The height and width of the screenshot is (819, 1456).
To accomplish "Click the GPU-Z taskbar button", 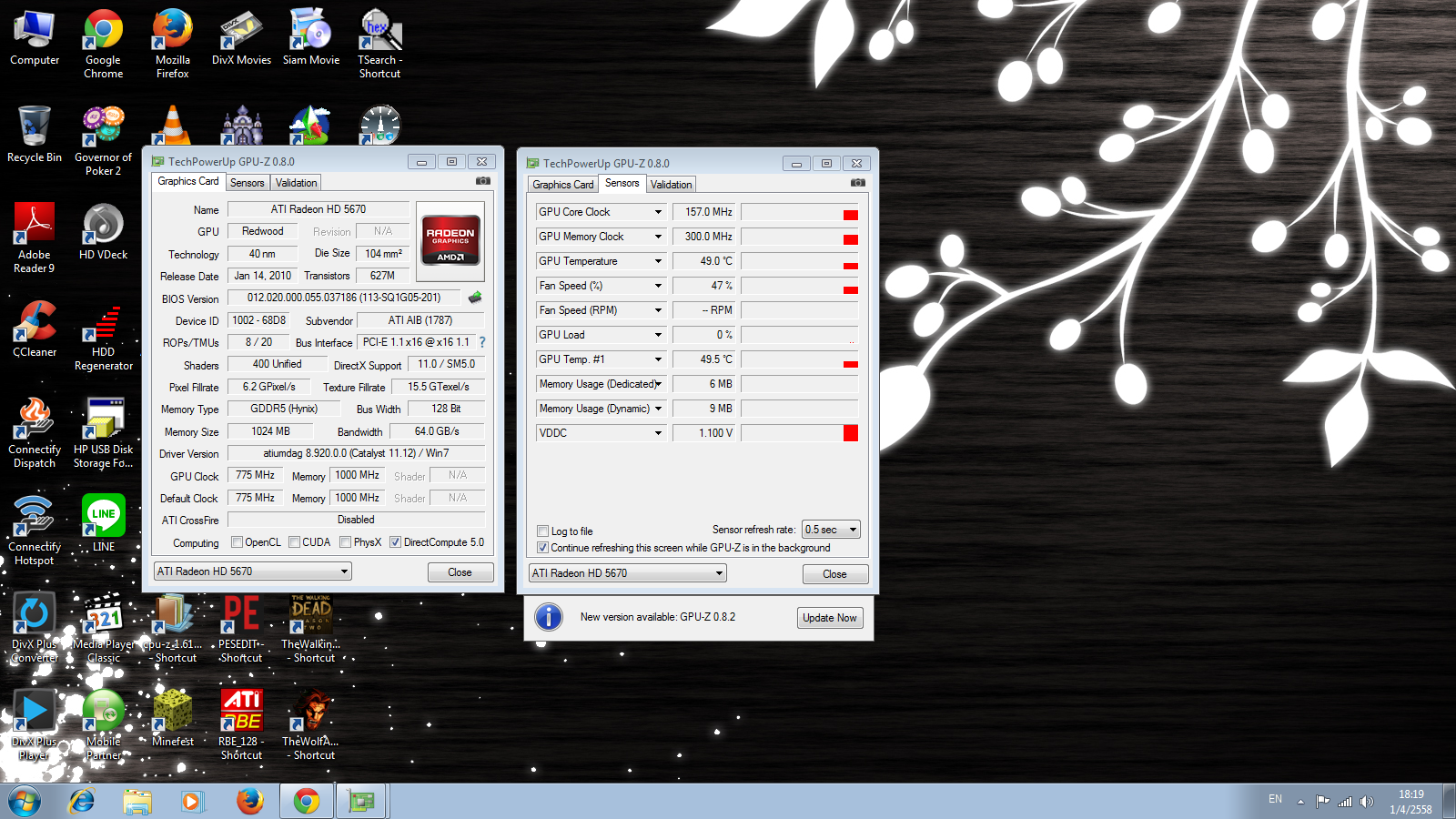I will [362, 802].
